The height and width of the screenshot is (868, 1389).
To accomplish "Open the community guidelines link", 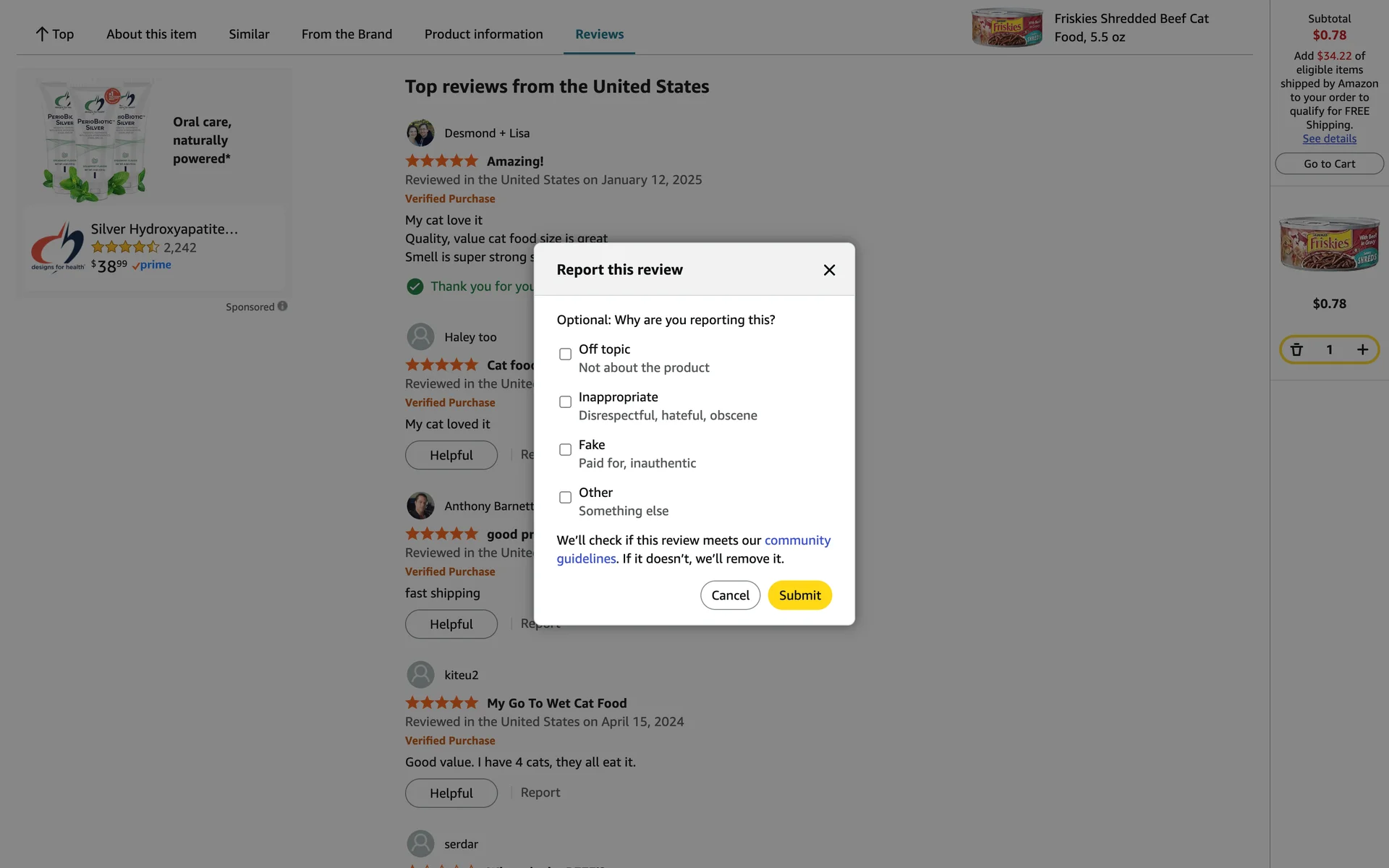I will (797, 540).
